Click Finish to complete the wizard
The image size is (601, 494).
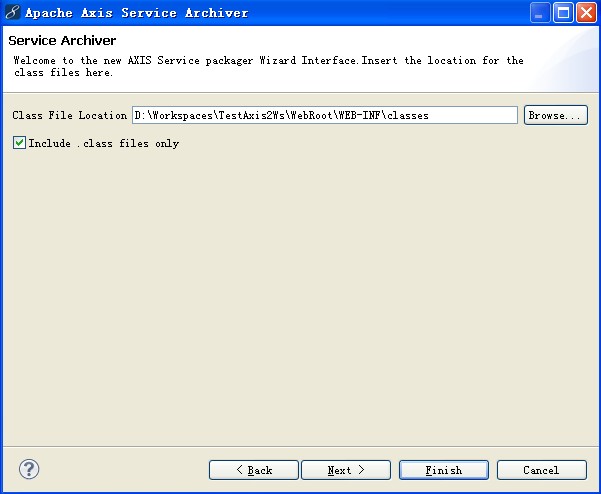coord(444,470)
